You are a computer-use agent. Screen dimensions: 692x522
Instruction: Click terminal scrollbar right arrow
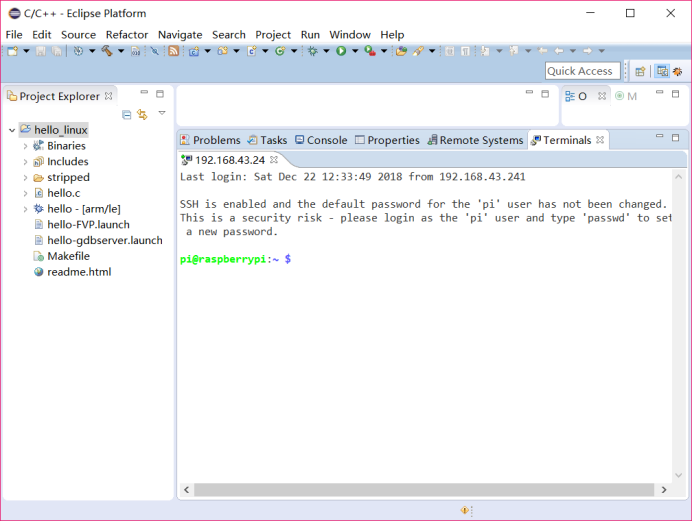pos(664,490)
